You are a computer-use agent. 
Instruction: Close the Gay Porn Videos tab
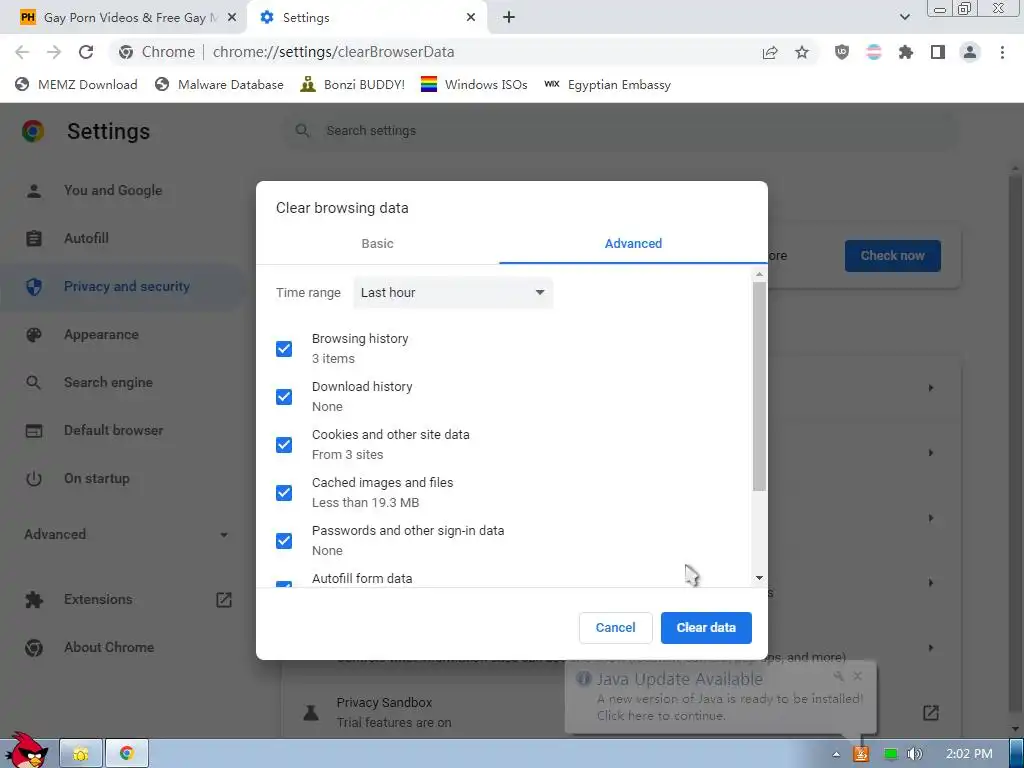(231, 18)
